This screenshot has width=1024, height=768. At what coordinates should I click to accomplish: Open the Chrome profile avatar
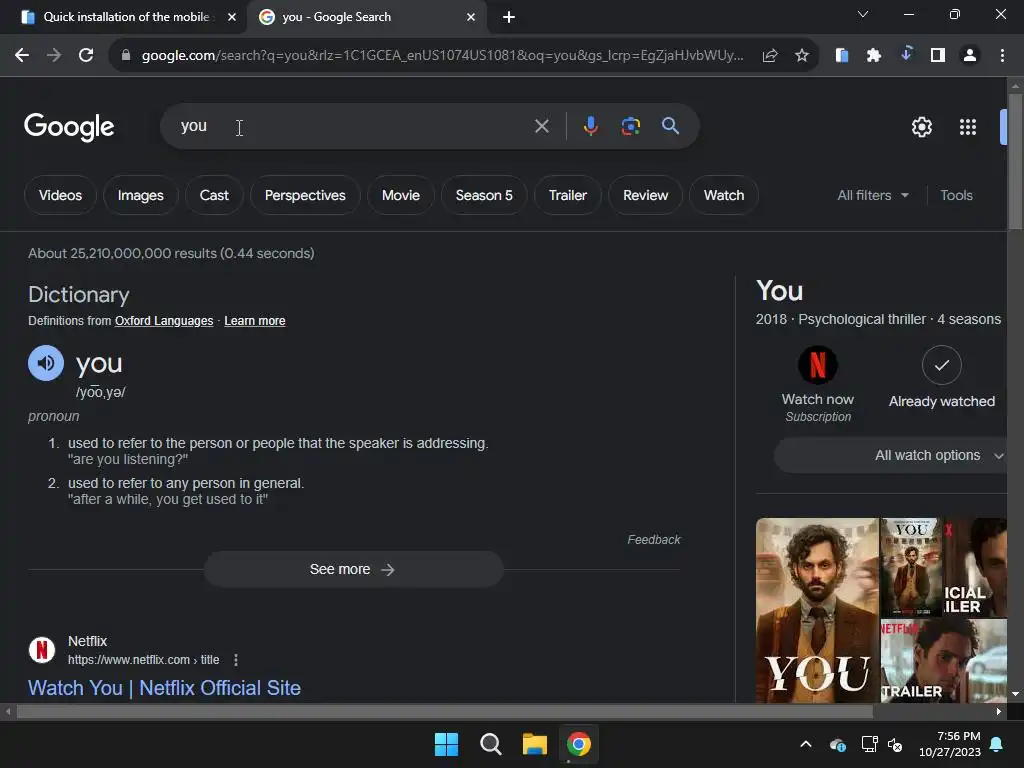pos(970,56)
